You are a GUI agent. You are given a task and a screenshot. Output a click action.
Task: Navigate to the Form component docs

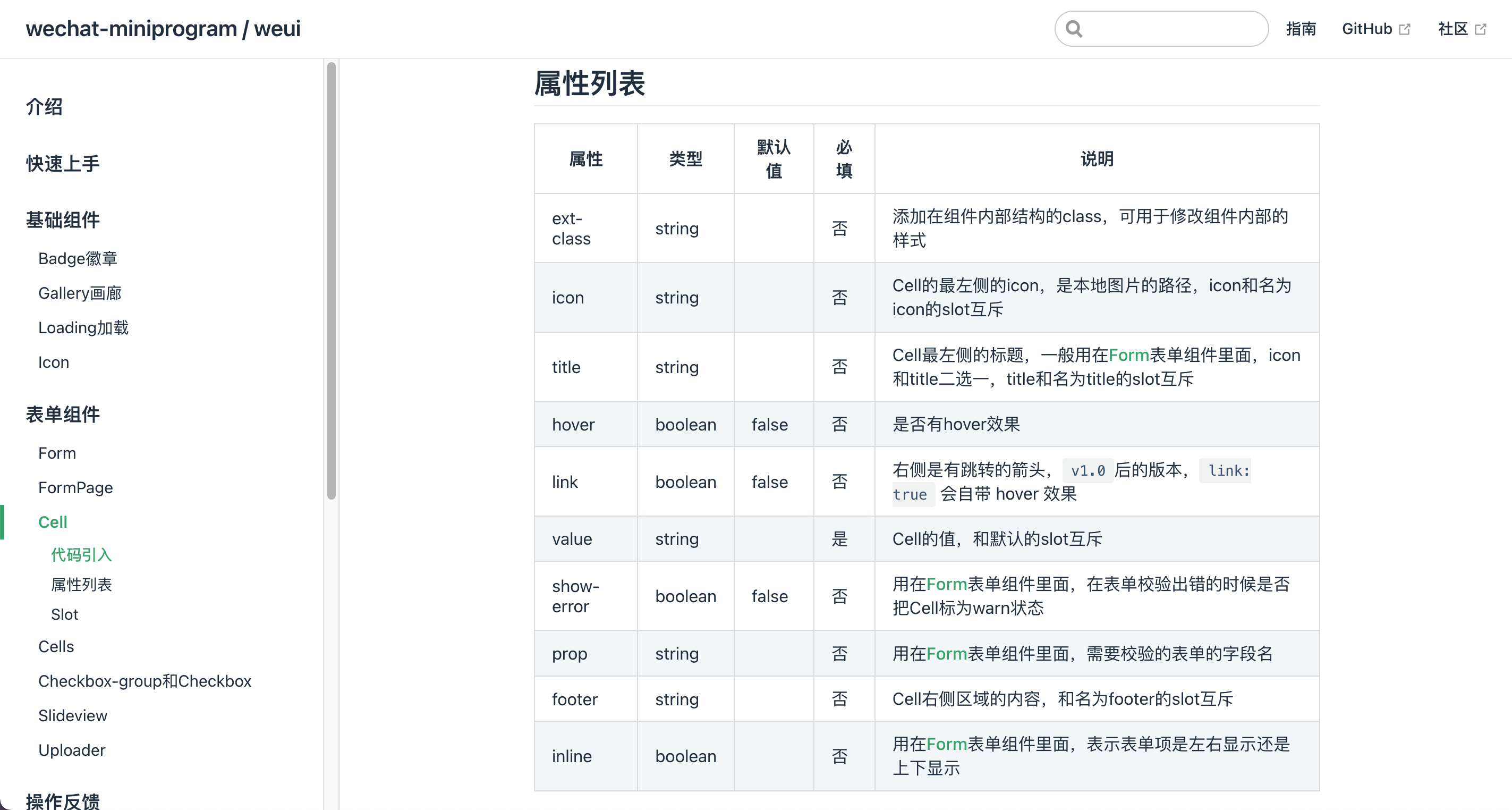pyautogui.click(x=57, y=452)
